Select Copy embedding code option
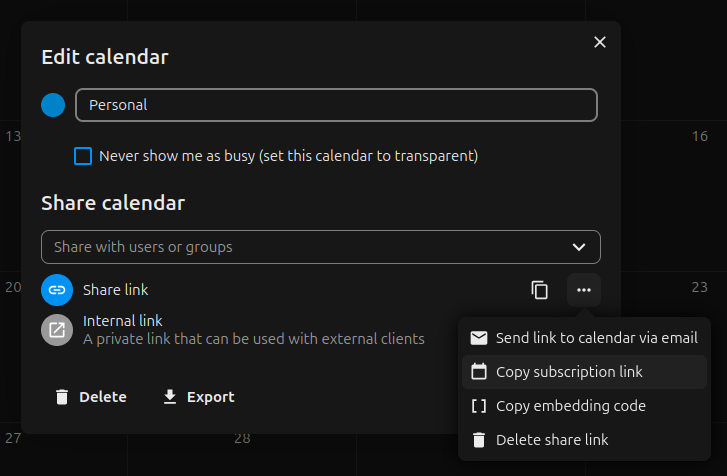 tap(570, 406)
